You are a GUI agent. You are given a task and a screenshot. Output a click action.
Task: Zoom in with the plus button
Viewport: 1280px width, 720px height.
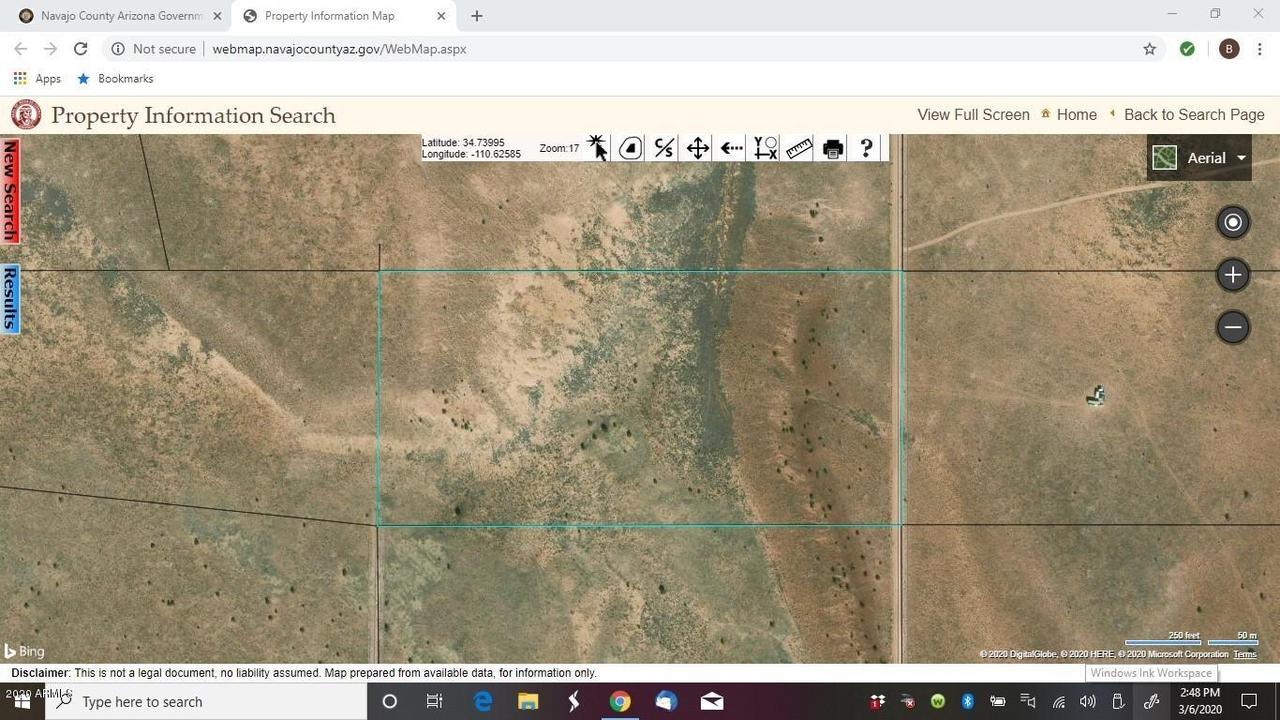[1232, 274]
